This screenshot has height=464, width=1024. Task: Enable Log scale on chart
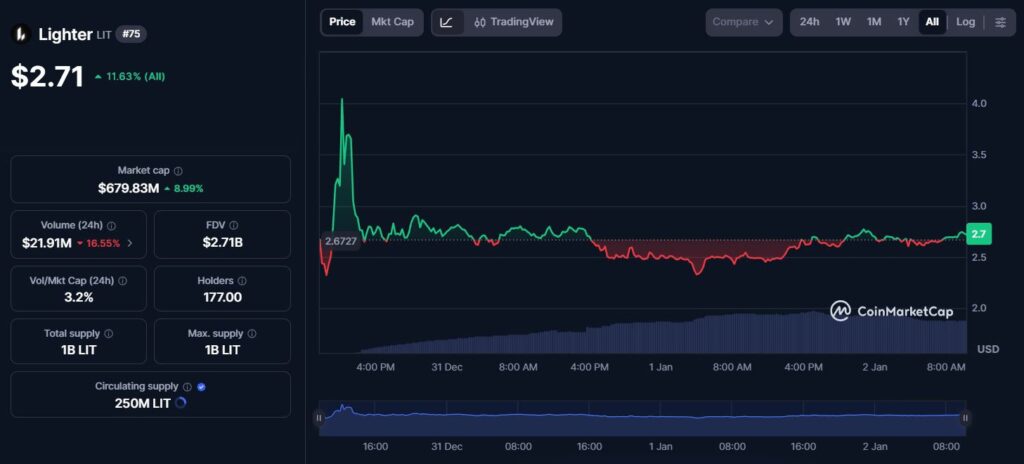[x=965, y=22]
